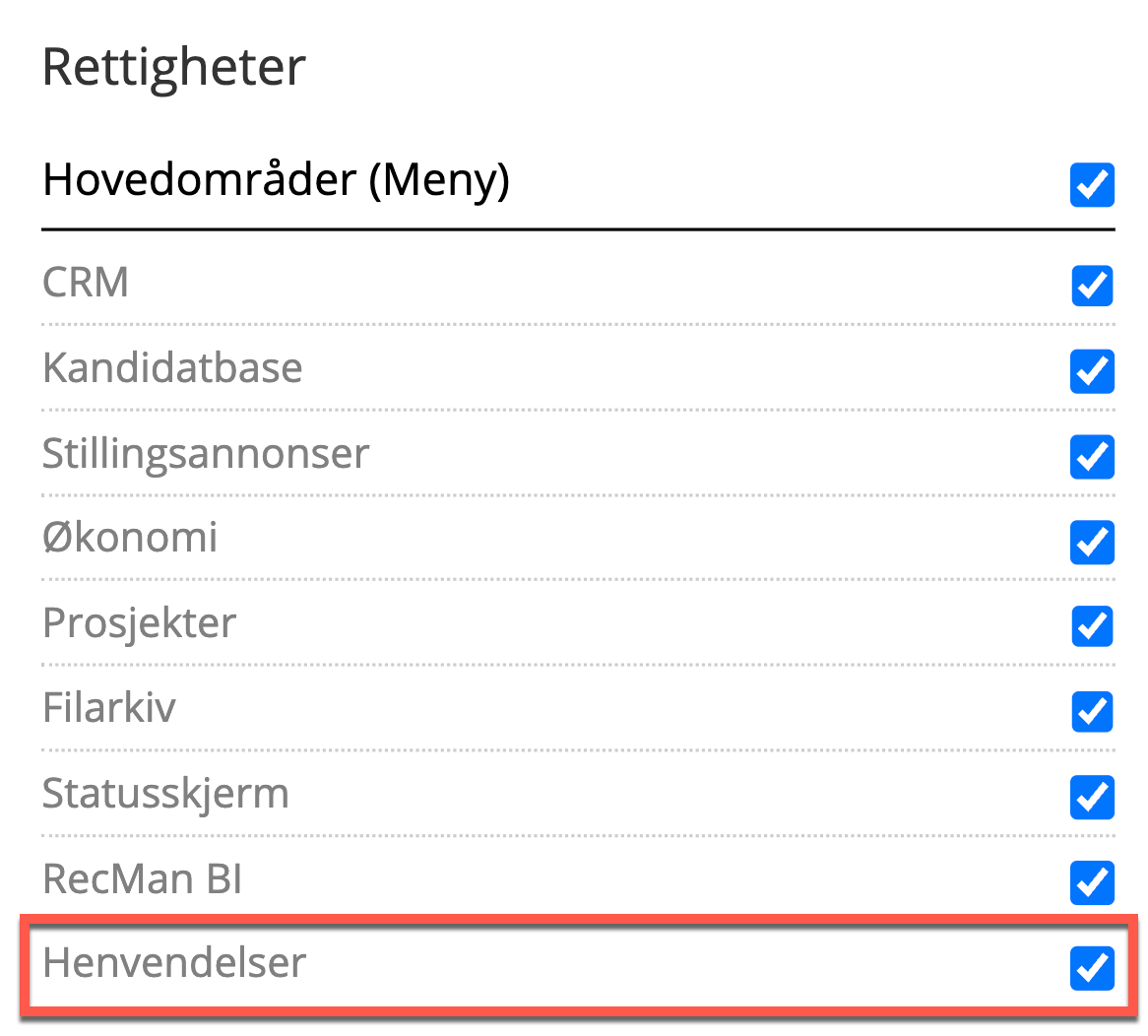Toggle the Prosjekter access checkbox
This screenshot has width=1148, height=1036.
(1092, 626)
